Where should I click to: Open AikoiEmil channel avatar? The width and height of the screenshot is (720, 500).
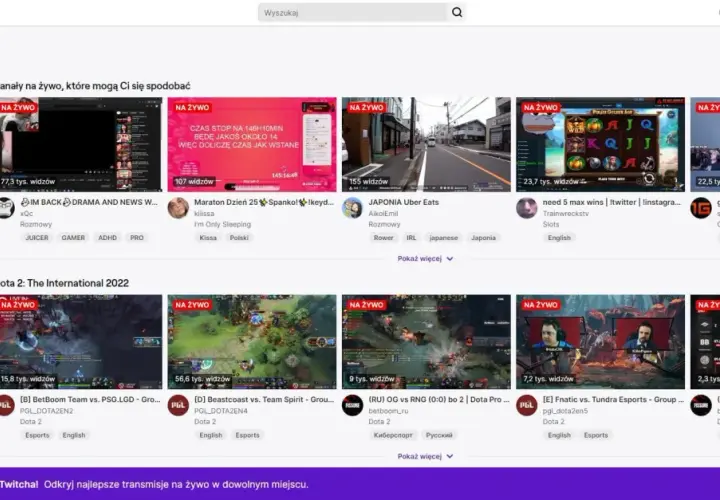point(352,208)
